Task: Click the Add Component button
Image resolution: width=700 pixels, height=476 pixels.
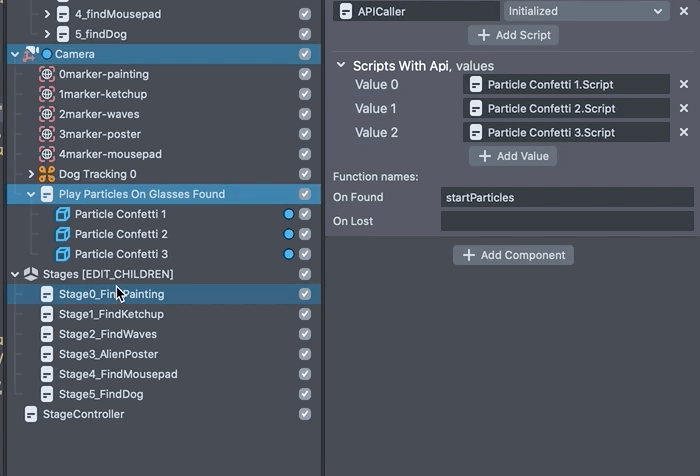Action: pyautogui.click(x=513, y=255)
